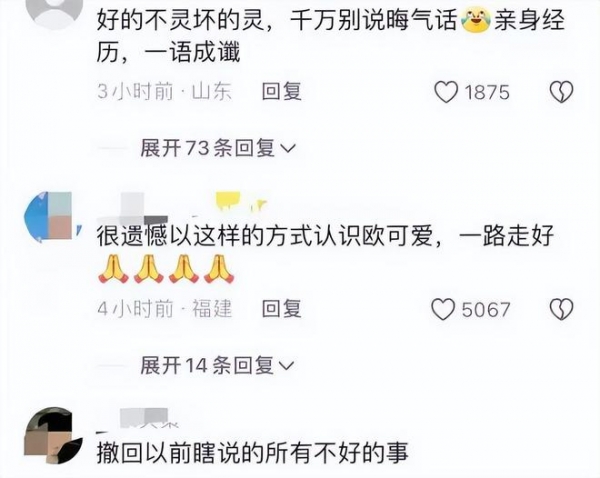Select the comment 撤回以前瞎说的所有不好的事
The image size is (600, 478).
253,453
